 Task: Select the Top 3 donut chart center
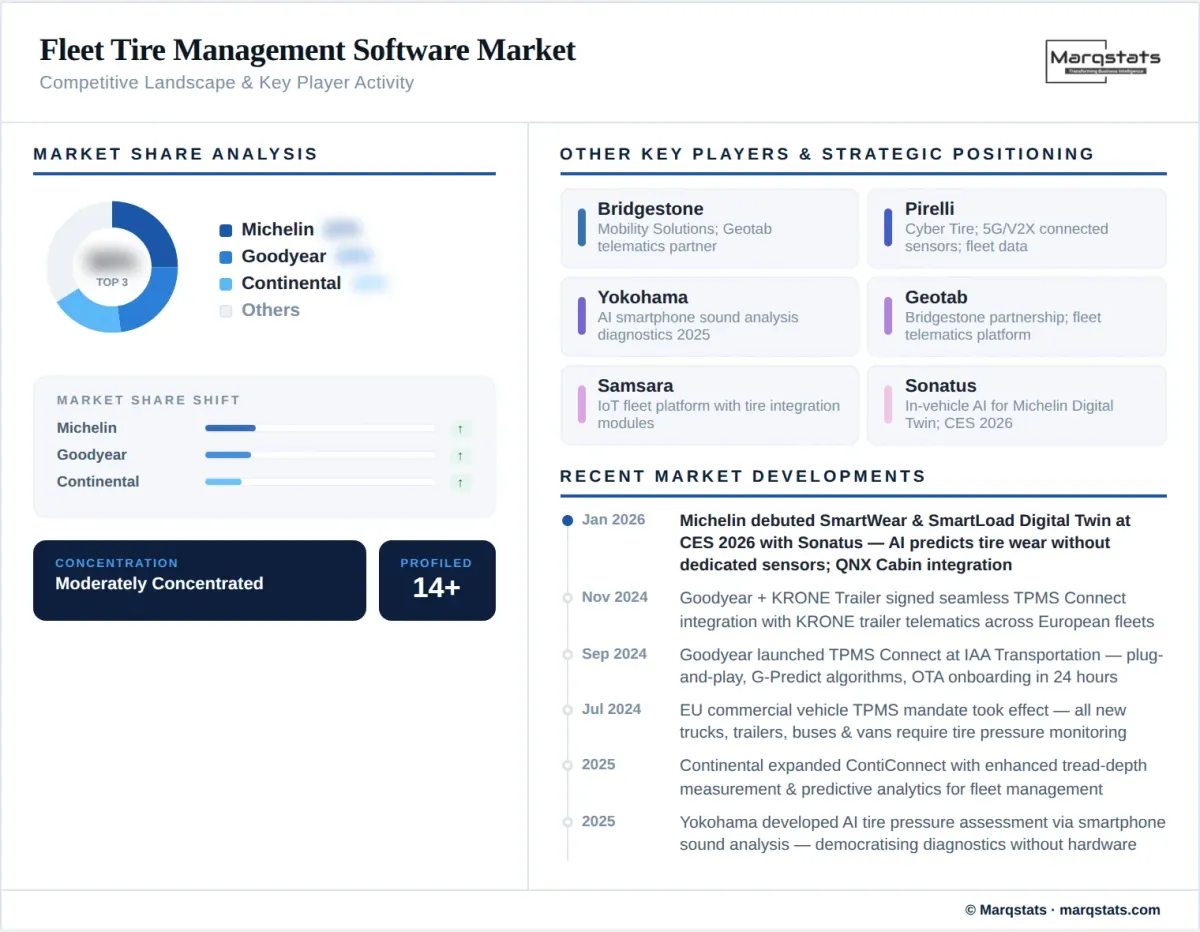113,266
